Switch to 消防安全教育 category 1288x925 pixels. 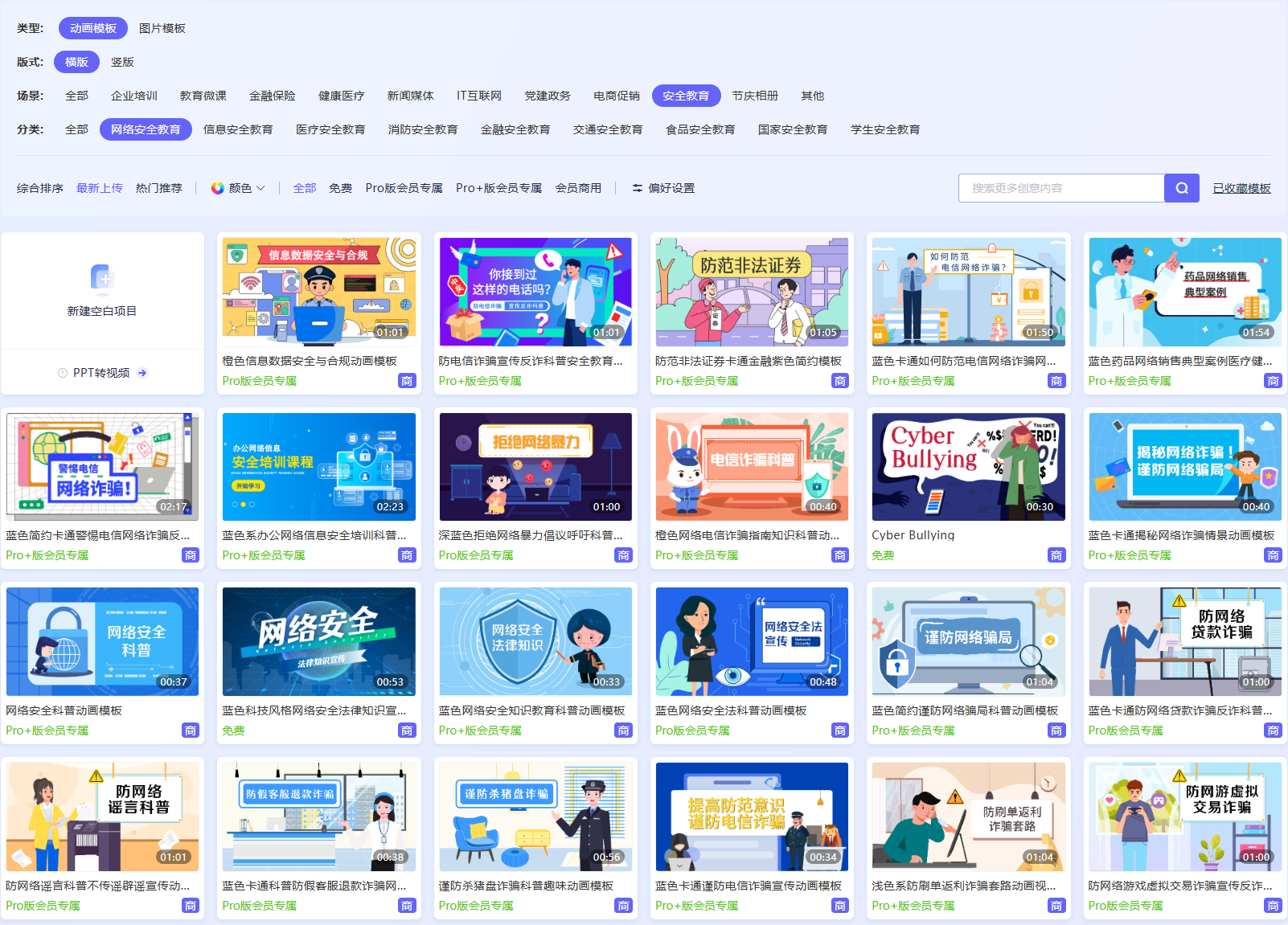click(x=423, y=129)
